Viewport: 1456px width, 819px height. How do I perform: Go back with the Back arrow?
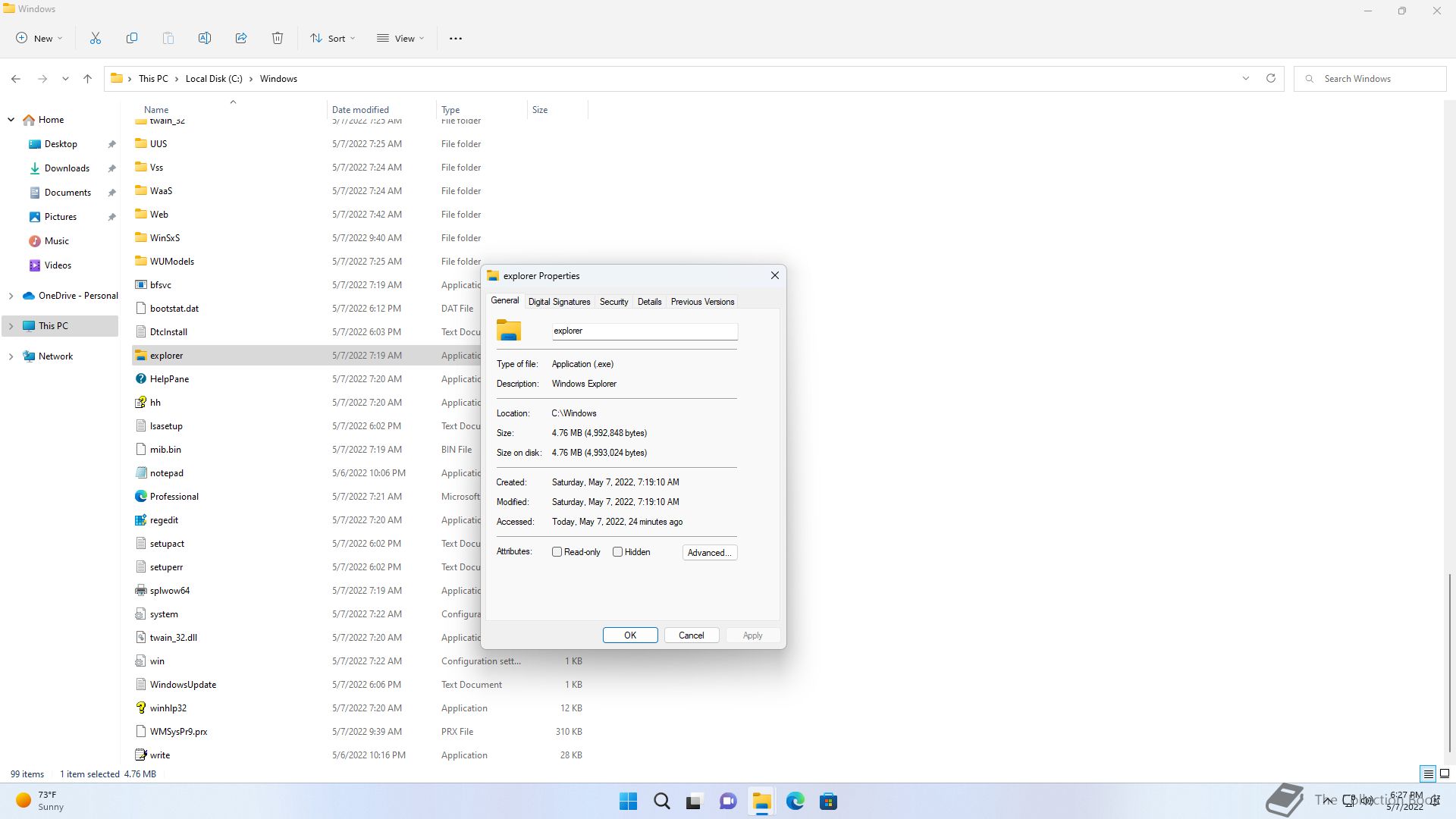pyautogui.click(x=16, y=79)
